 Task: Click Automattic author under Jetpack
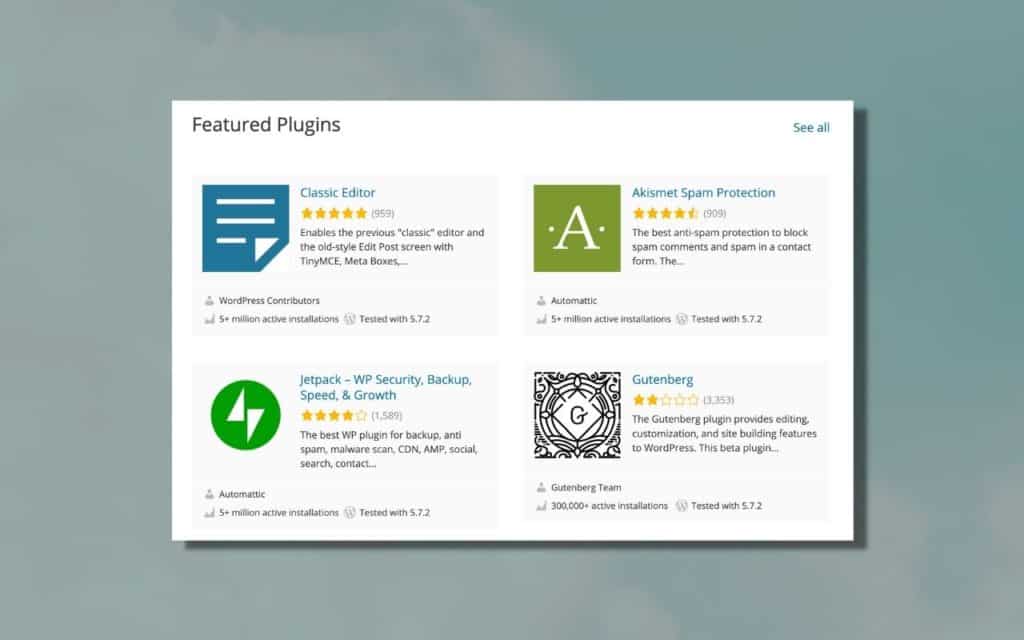click(x=242, y=494)
